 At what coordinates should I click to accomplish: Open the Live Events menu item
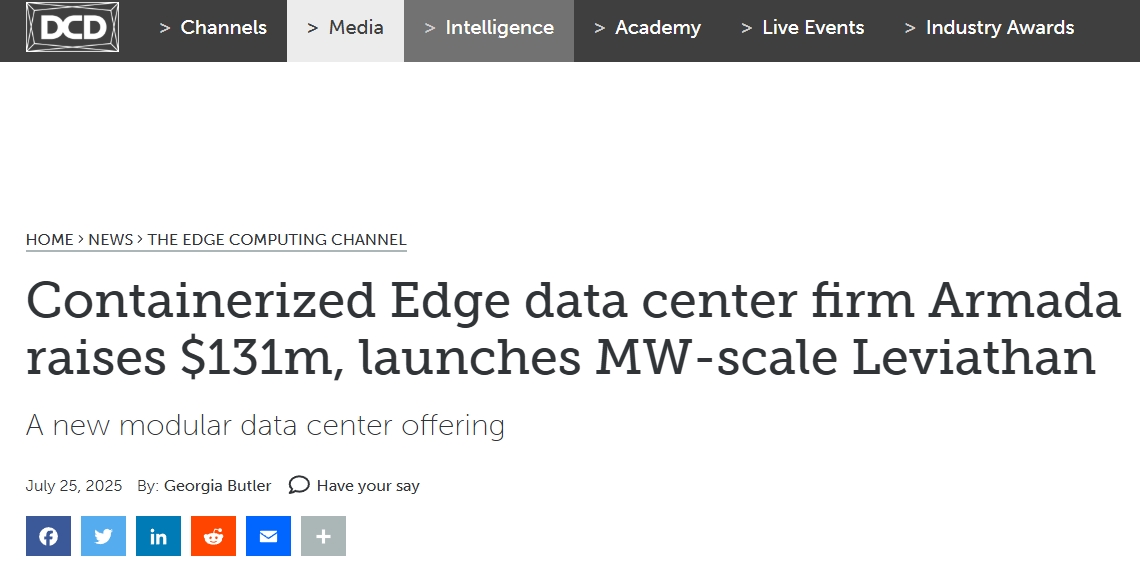click(x=803, y=28)
